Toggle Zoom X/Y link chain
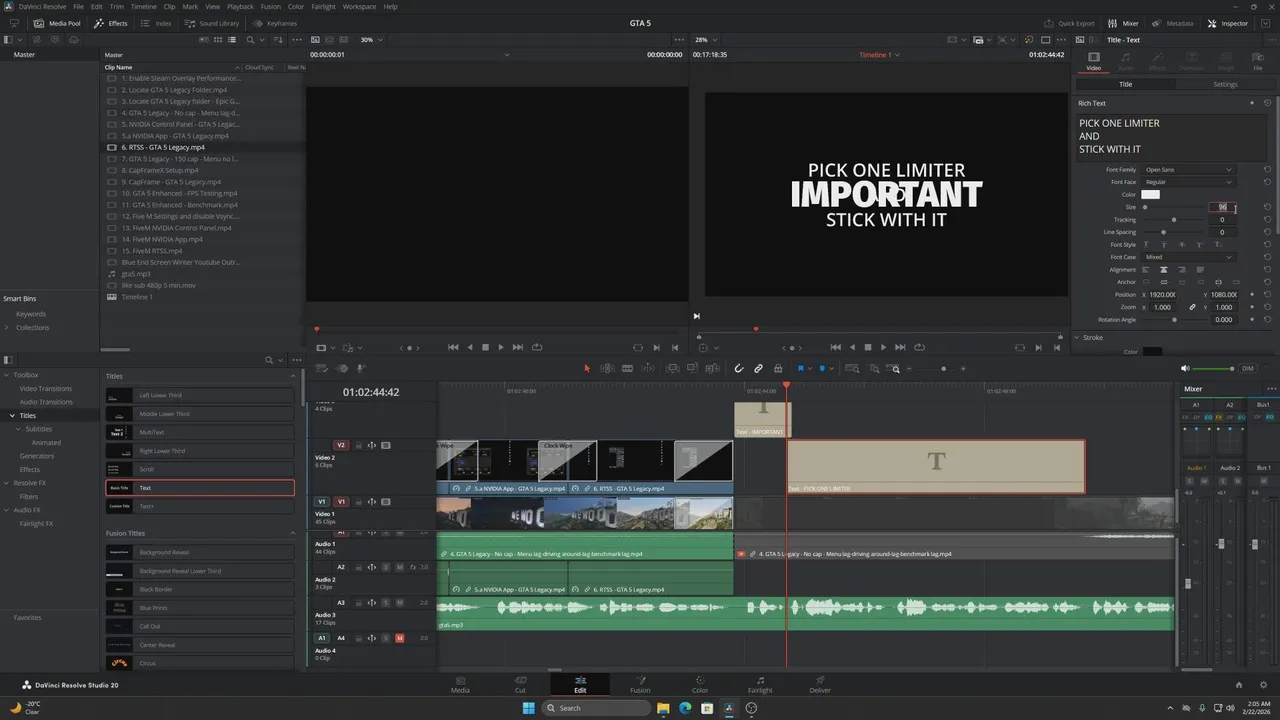1280x720 pixels. pyautogui.click(x=1192, y=307)
